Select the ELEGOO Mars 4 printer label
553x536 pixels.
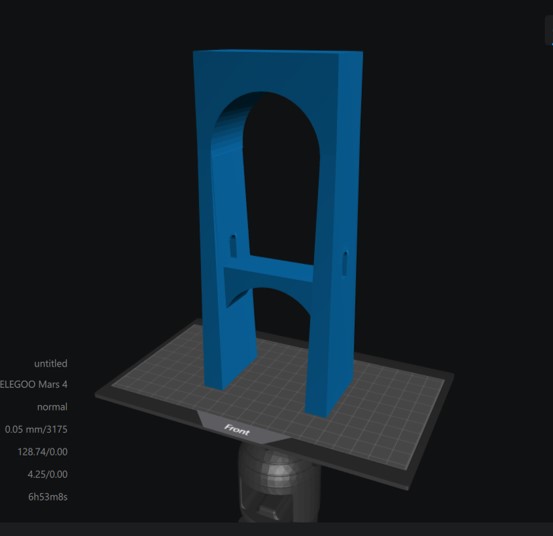point(34,384)
